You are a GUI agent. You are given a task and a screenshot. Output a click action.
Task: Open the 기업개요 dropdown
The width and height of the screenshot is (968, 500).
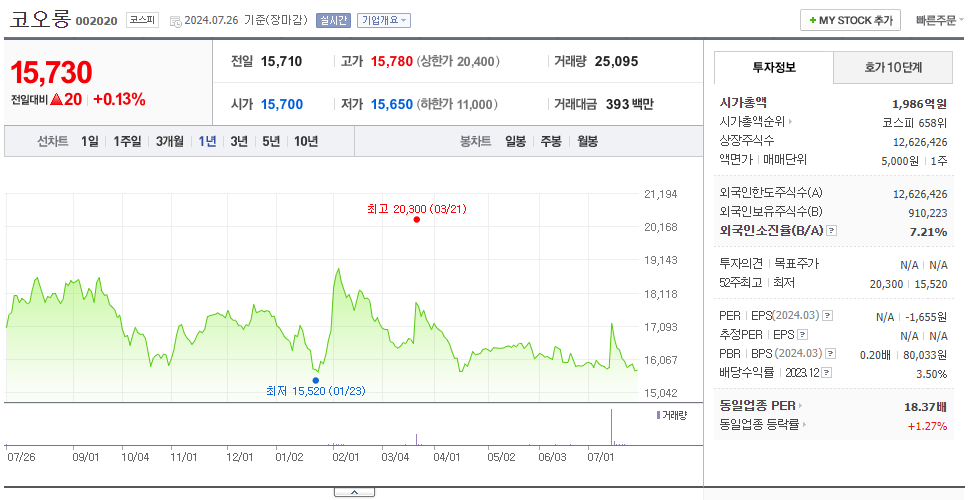pos(383,20)
